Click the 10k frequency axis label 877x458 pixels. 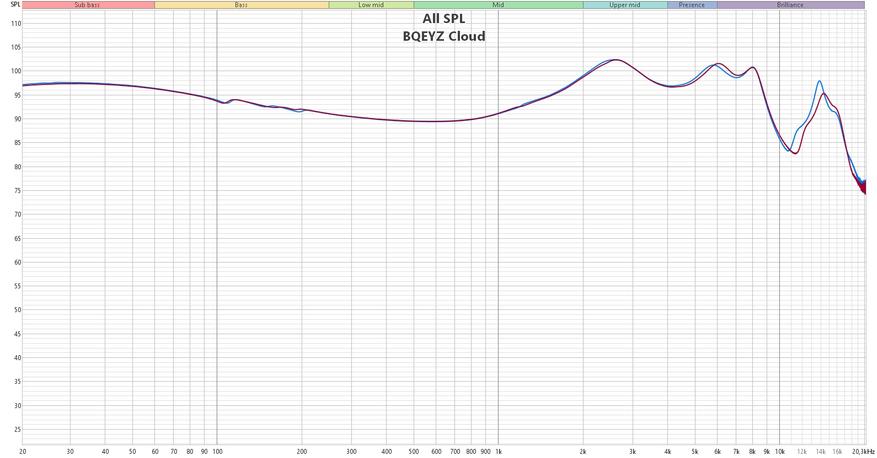pos(780,451)
